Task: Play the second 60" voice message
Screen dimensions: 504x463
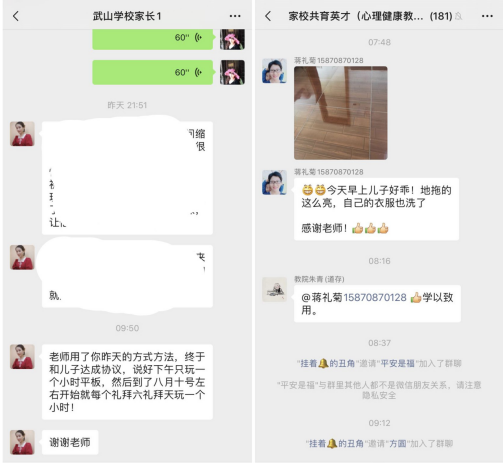Action: point(153,72)
